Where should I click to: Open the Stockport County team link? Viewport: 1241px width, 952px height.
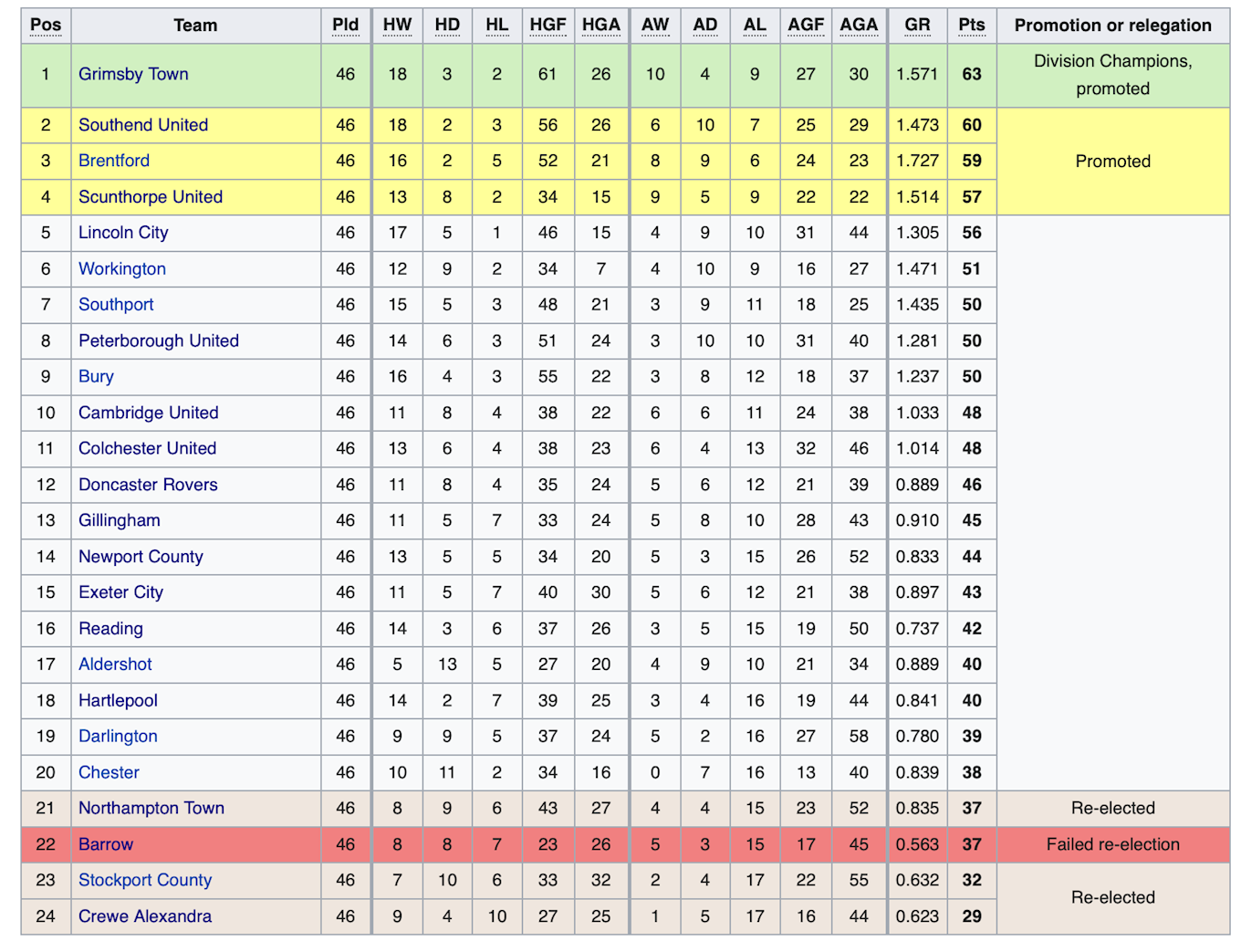coord(145,881)
